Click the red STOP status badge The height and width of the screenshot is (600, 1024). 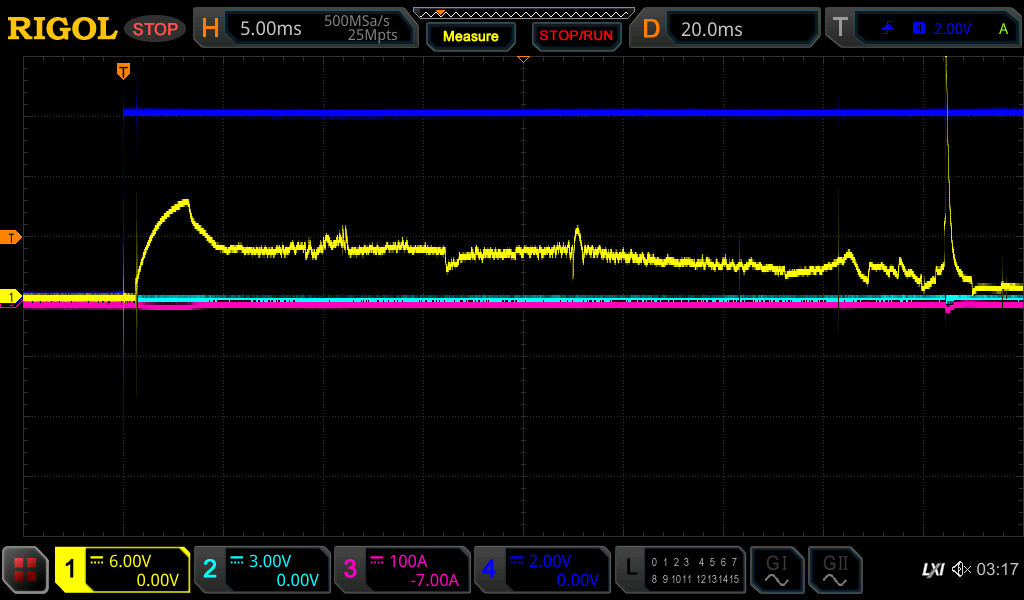(x=155, y=29)
